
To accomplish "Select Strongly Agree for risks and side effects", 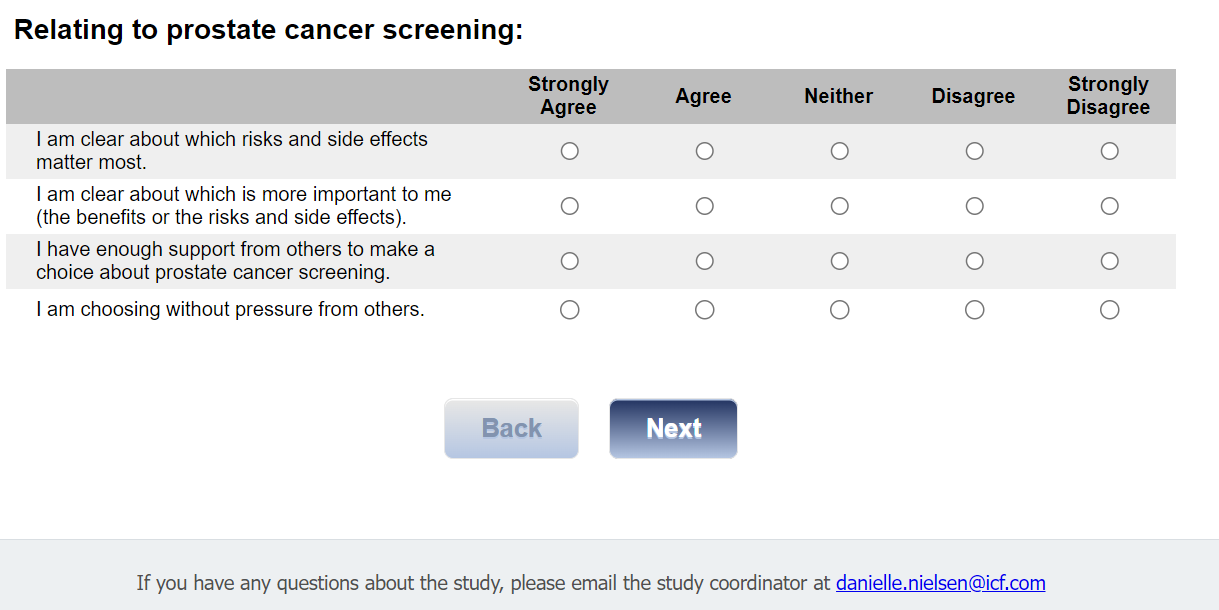I will pos(570,151).
